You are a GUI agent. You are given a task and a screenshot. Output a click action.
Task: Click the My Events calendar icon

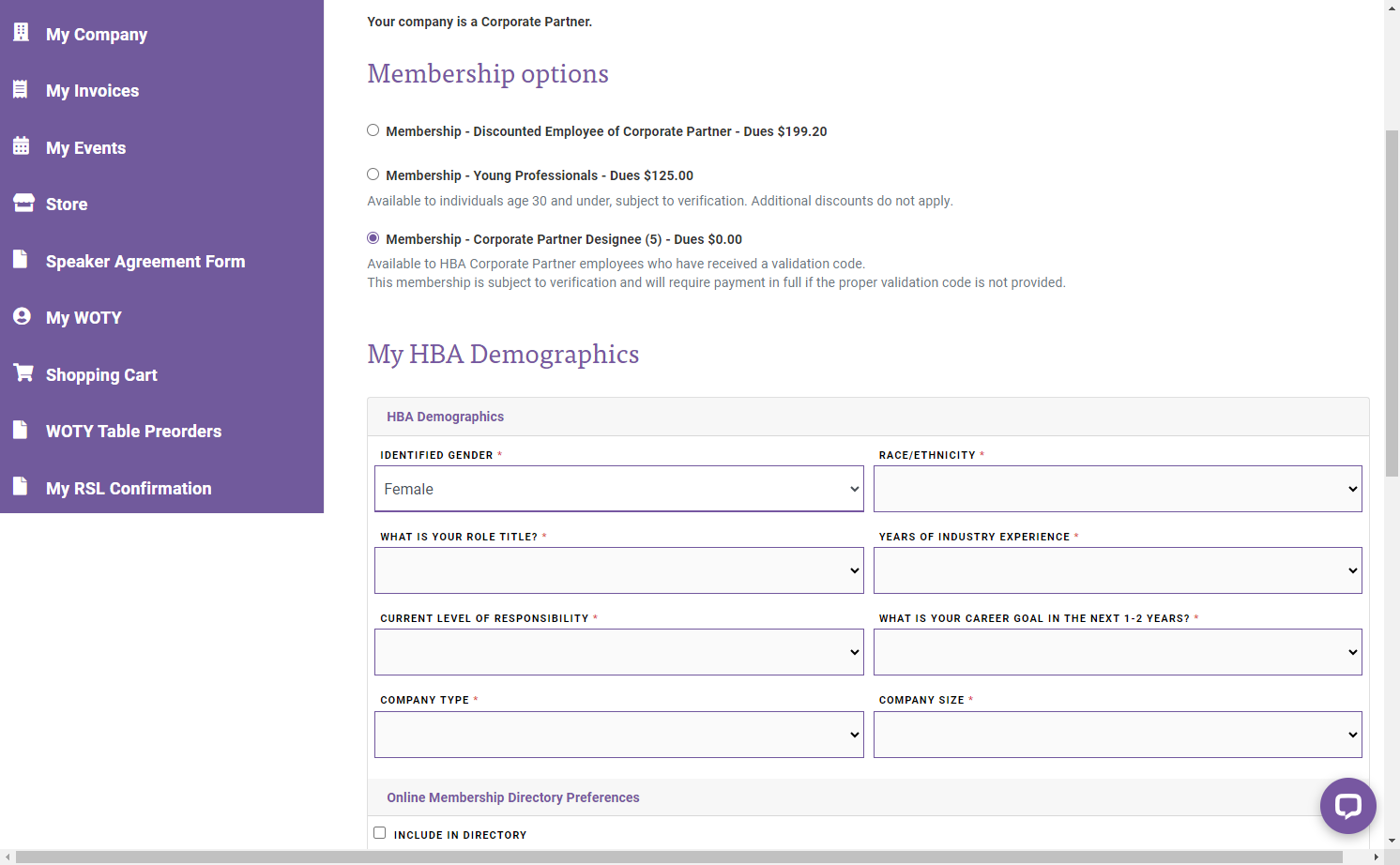[x=21, y=145]
